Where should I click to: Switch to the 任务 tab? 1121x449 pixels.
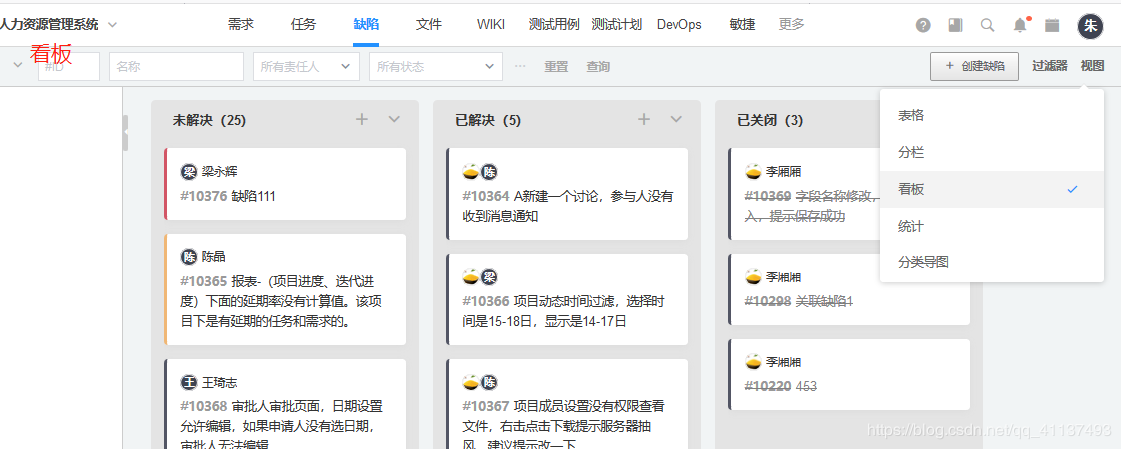[x=303, y=24]
